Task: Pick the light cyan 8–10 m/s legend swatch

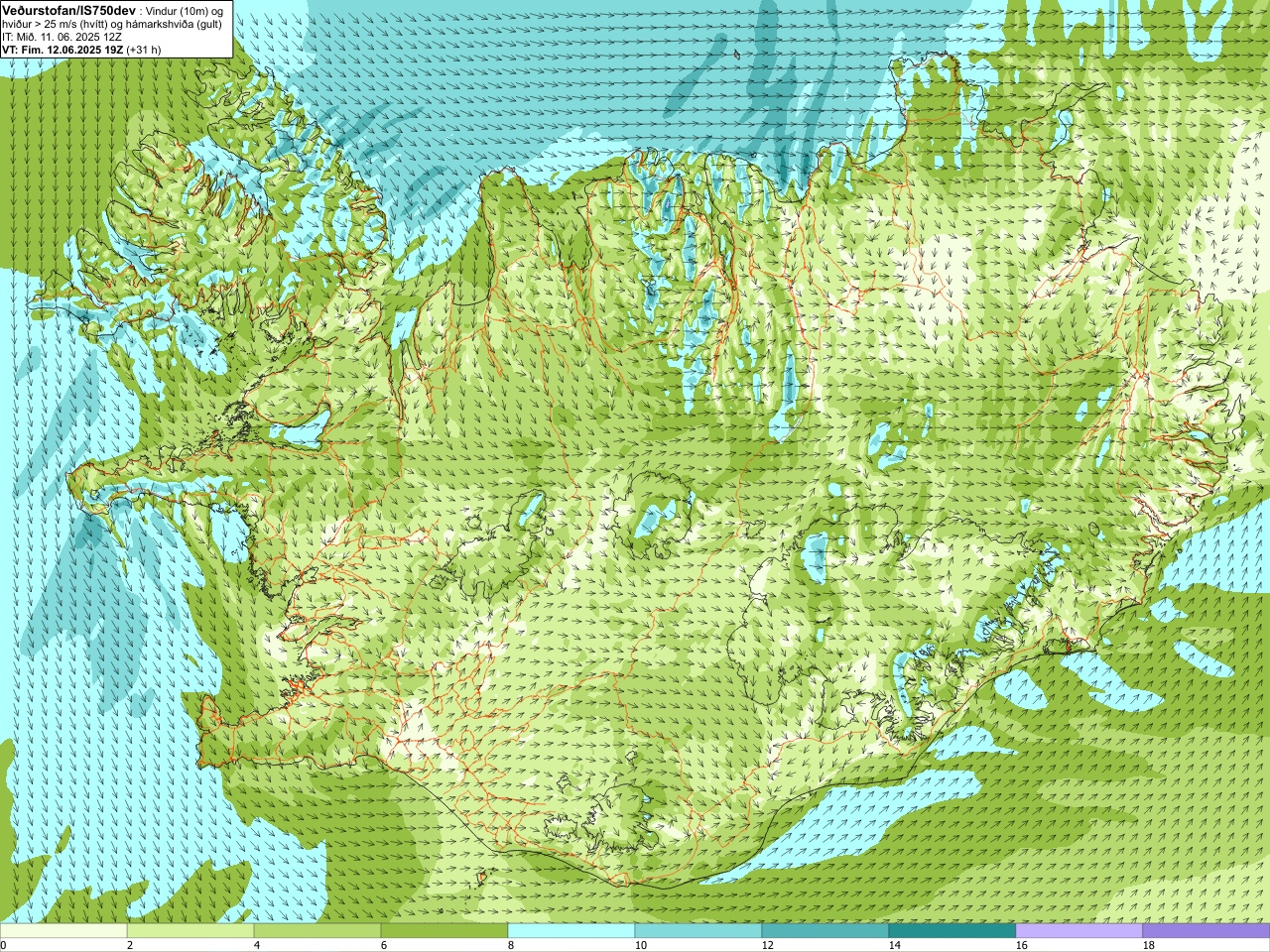Action: (x=571, y=931)
